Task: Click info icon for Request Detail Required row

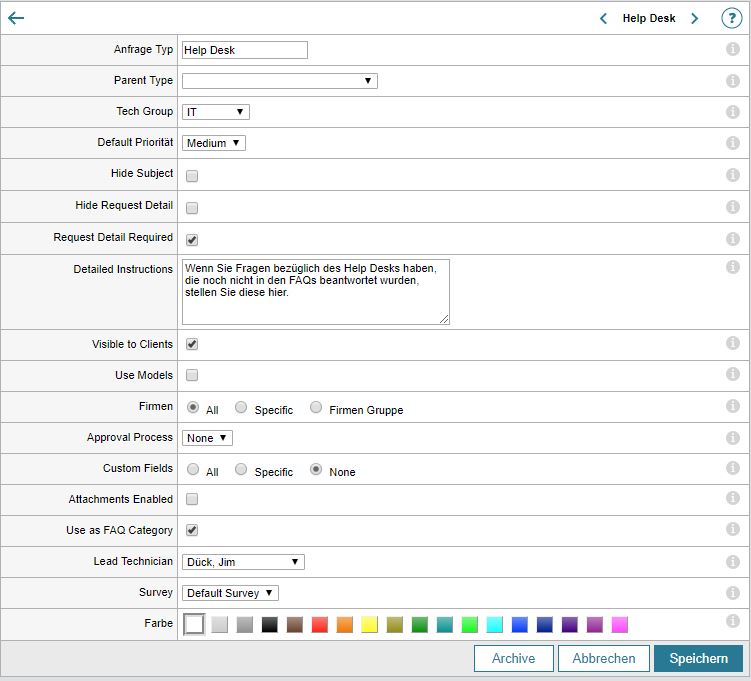Action: click(733, 238)
